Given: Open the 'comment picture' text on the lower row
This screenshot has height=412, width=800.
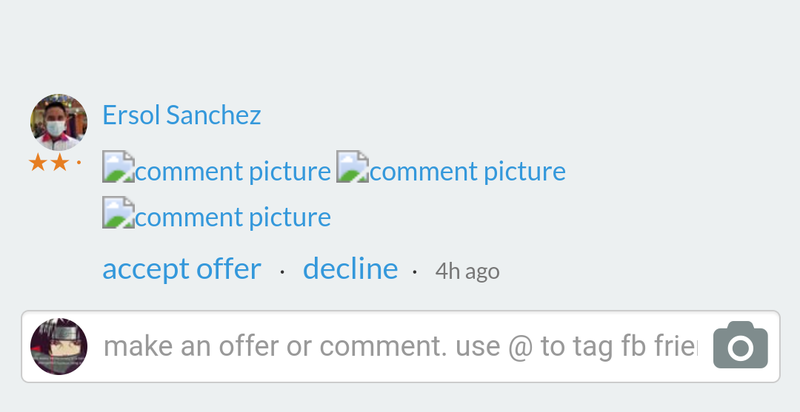Looking at the screenshot, I should click(x=233, y=217).
